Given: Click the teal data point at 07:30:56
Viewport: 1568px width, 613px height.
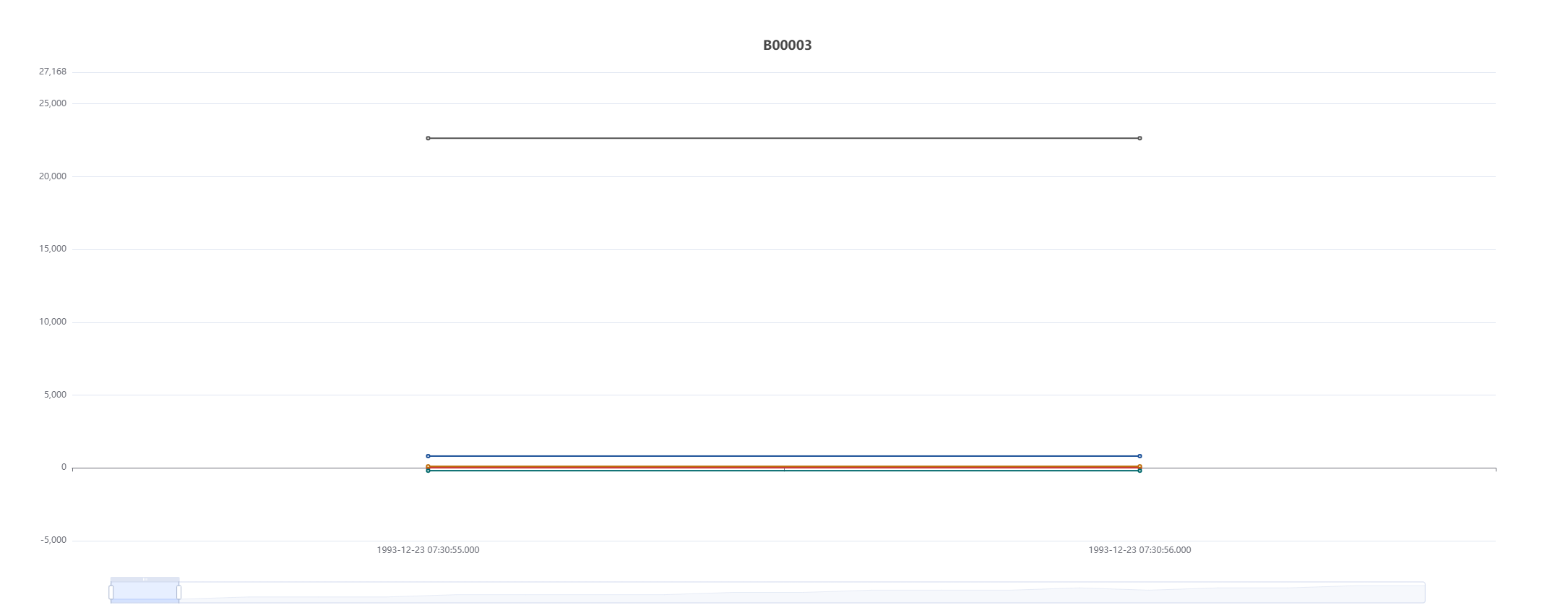Looking at the screenshot, I should [x=1140, y=471].
